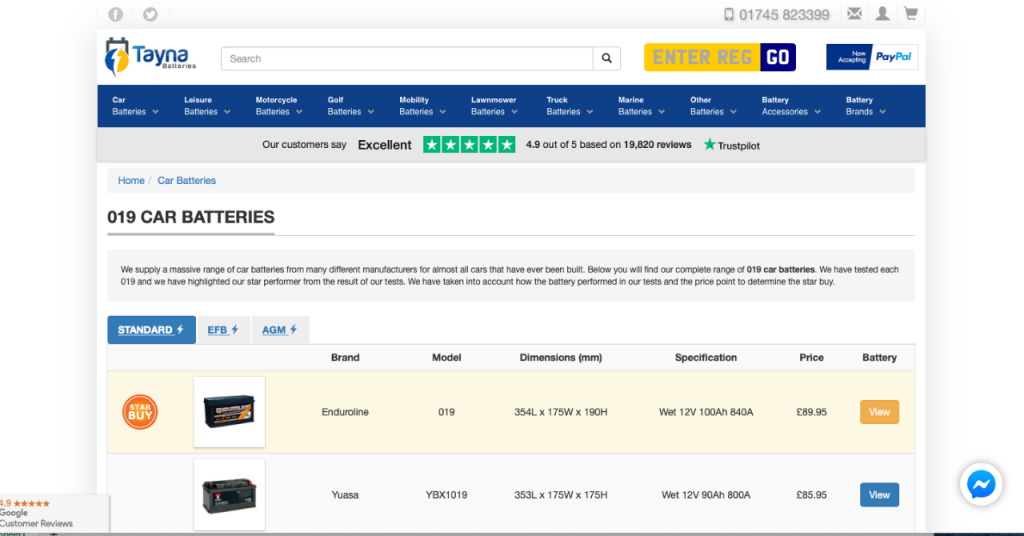Screen dimensions: 1024x536
Task: View the Yuasa YBX1019 battery
Action: (879, 495)
